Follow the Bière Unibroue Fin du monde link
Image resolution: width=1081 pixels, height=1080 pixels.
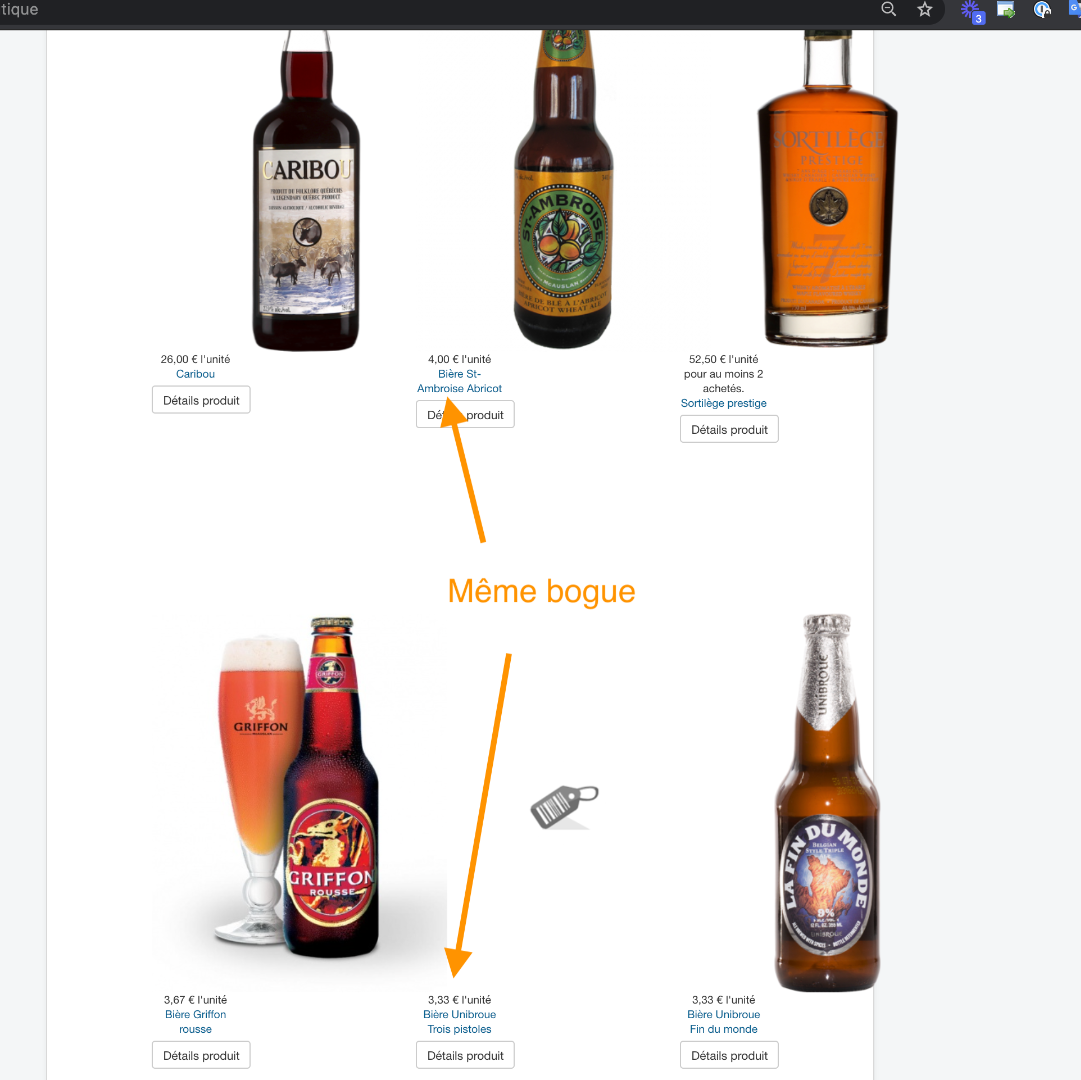[x=723, y=1021]
